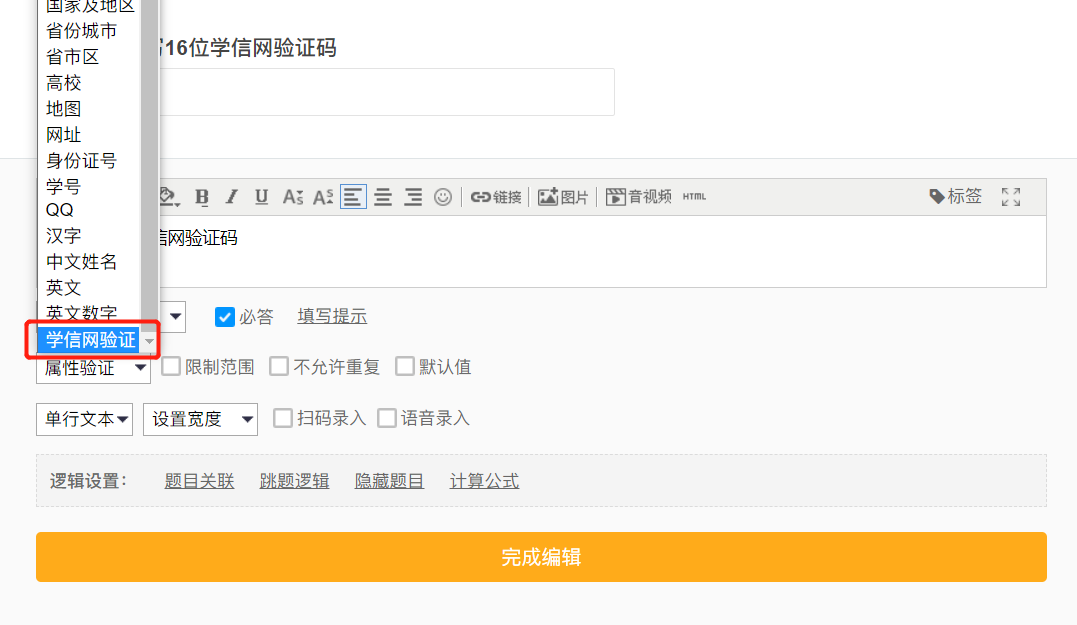Image resolution: width=1077 pixels, height=625 pixels.
Task: Select QQ from the list
Action: [x=60, y=210]
